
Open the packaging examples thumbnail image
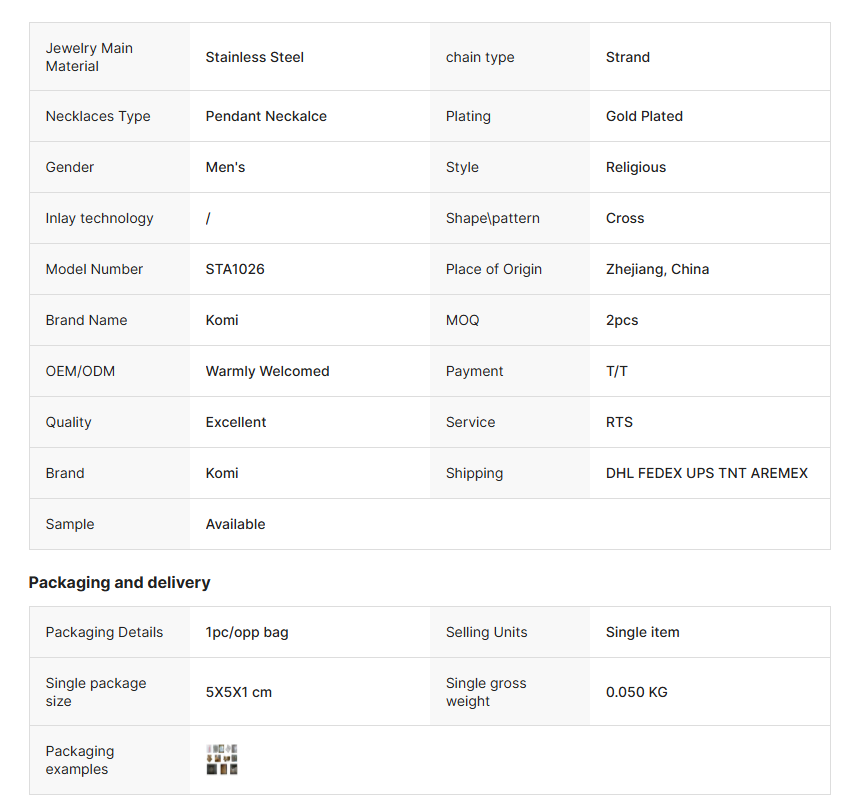coord(222,759)
